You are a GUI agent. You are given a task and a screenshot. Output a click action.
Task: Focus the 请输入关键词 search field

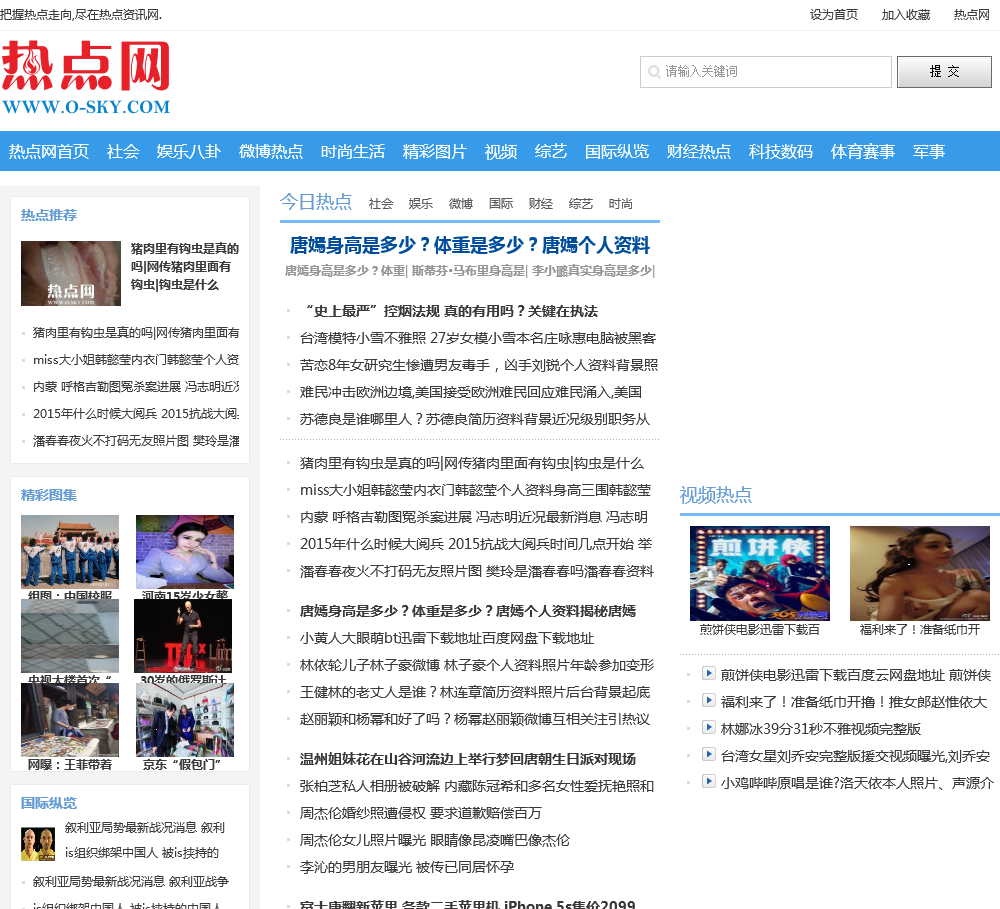(765, 71)
